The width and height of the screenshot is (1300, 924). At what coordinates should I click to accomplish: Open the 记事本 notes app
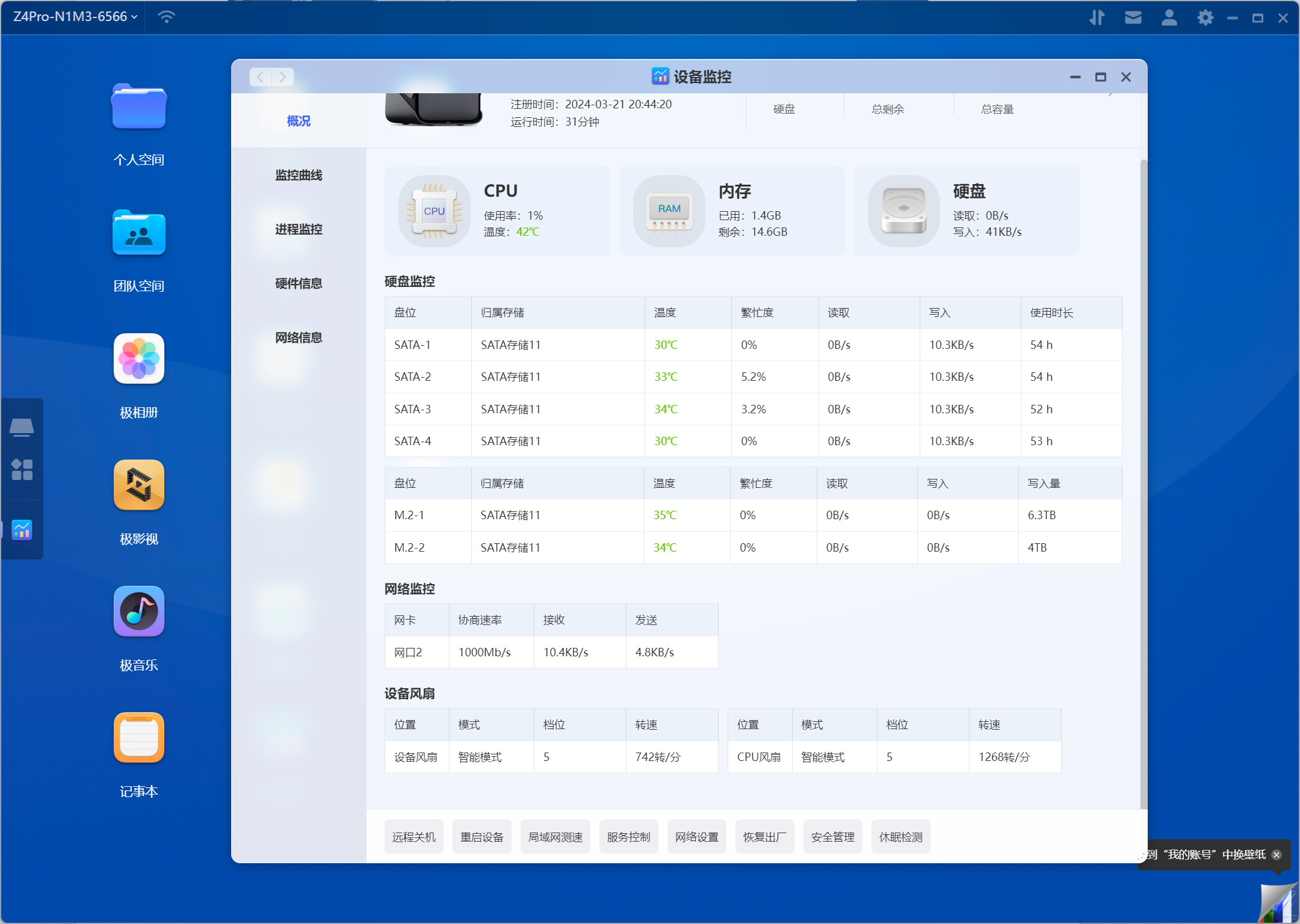coord(138,738)
